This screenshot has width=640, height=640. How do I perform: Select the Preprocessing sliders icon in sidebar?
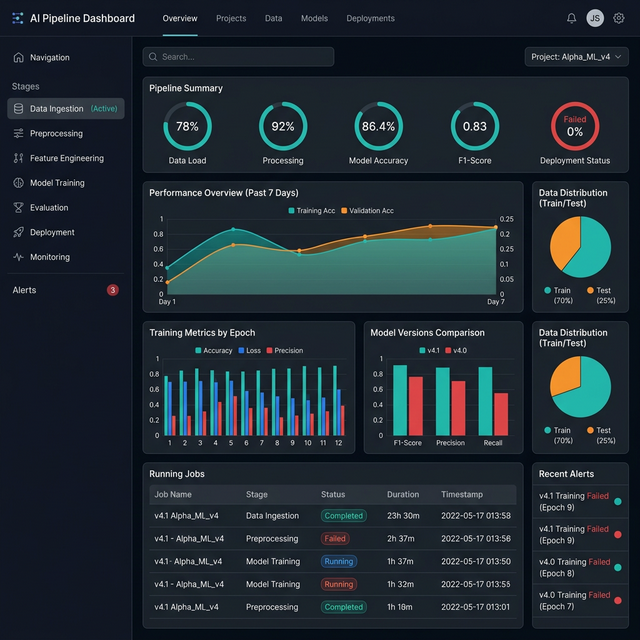point(19,133)
